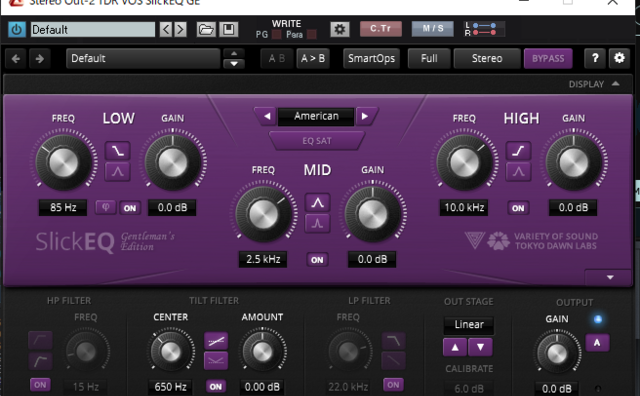Open the L R channel routing icon
The image size is (640, 396).
tap(484, 29)
